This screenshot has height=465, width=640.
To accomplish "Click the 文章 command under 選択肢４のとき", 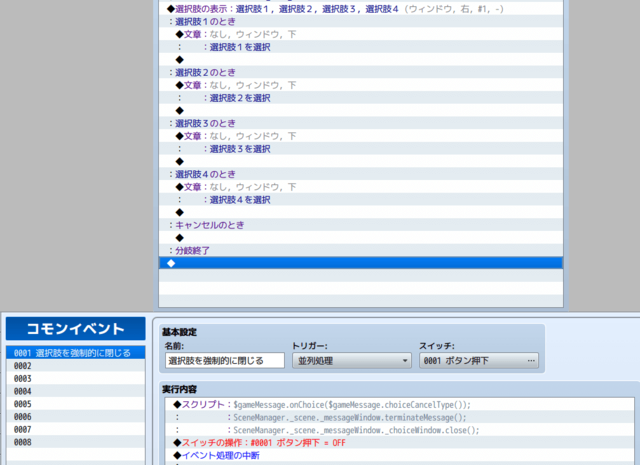I will click(x=361, y=187).
